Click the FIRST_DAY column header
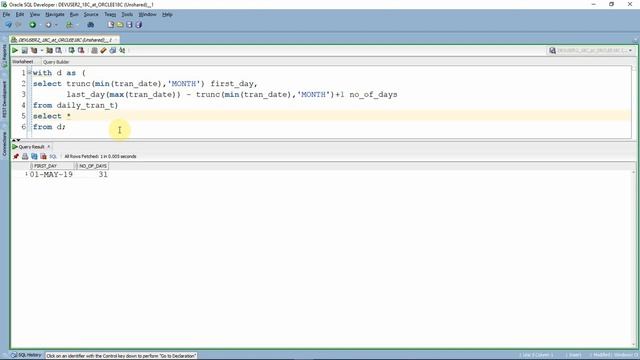 (x=53, y=166)
